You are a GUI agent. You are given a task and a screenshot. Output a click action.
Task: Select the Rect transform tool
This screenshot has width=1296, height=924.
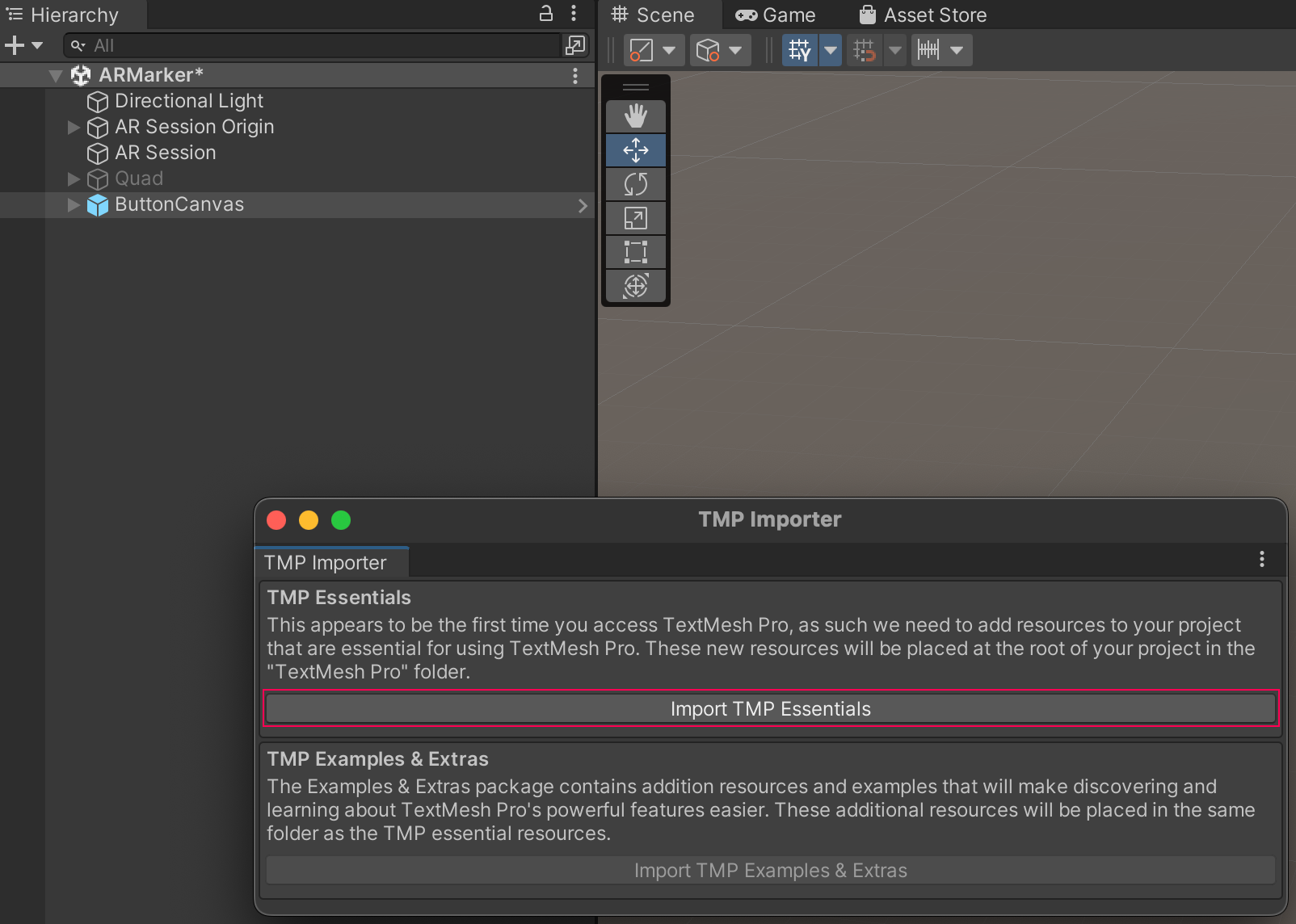tap(636, 252)
